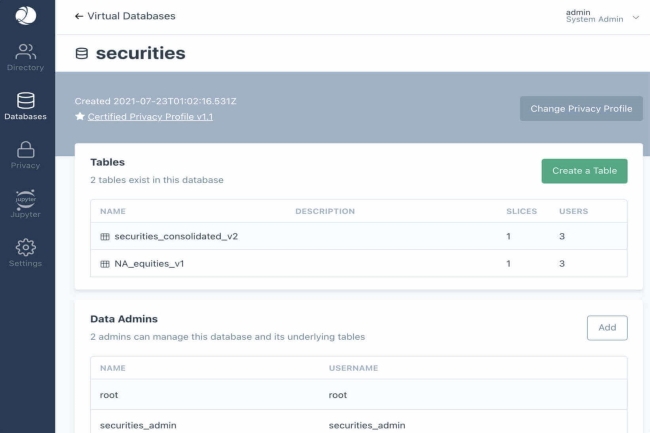Open Settings gear icon
Screen dimensions: 650x433
[26, 247]
